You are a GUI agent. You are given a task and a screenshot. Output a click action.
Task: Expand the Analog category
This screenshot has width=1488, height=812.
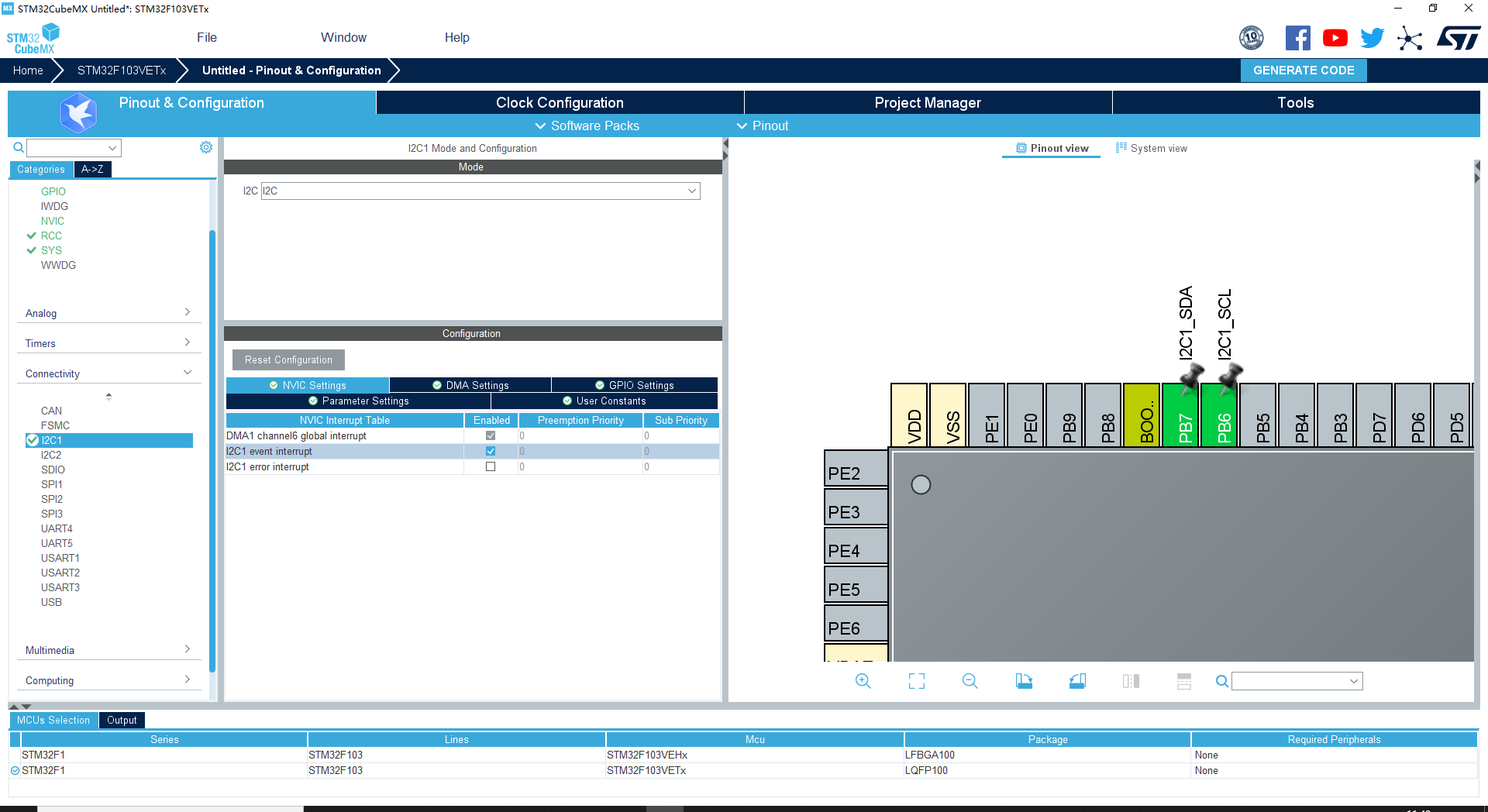(x=108, y=313)
